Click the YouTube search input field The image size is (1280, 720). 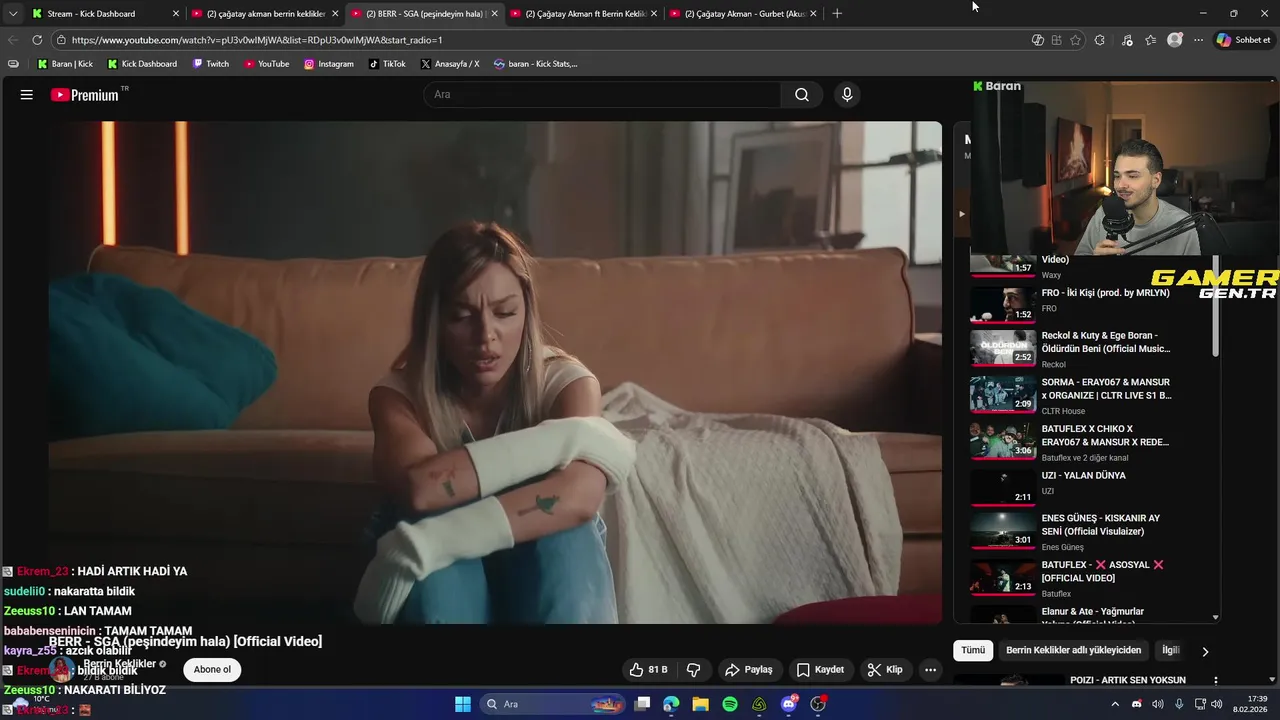(602, 95)
